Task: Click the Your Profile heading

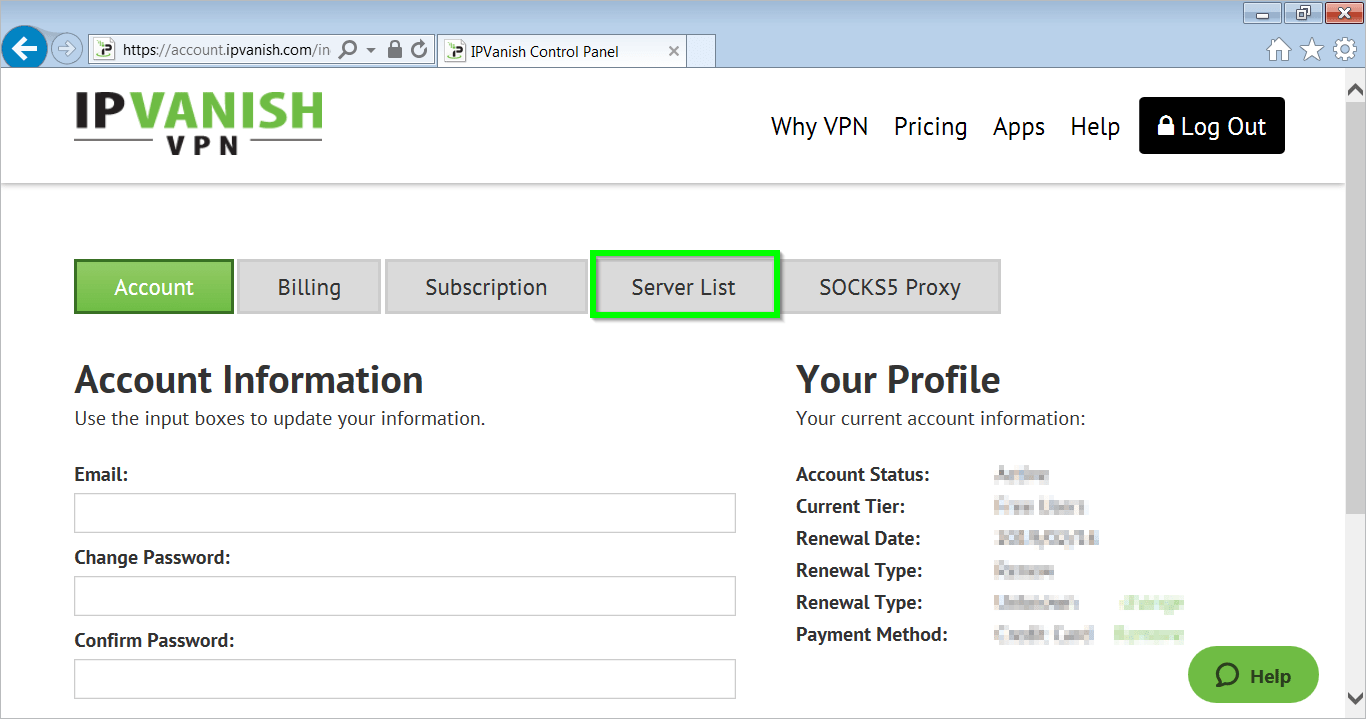Action: pos(898,380)
